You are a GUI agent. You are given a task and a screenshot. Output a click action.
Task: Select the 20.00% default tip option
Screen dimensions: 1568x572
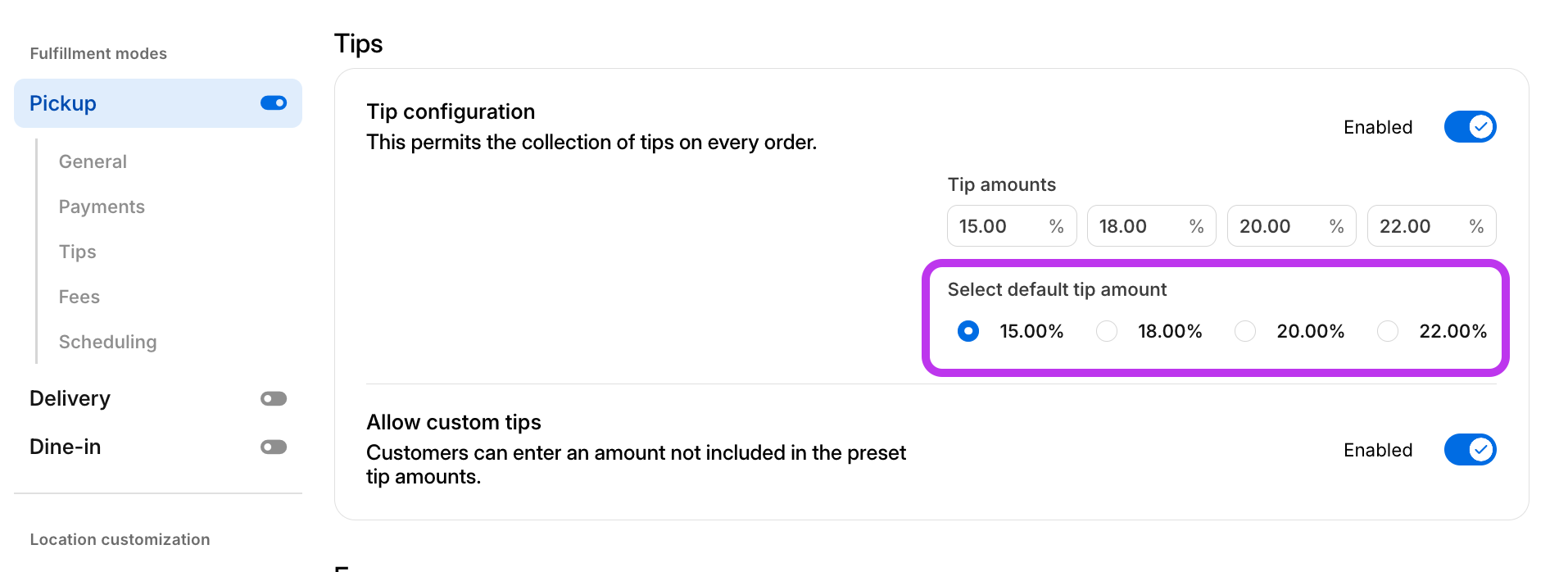[x=1245, y=331]
